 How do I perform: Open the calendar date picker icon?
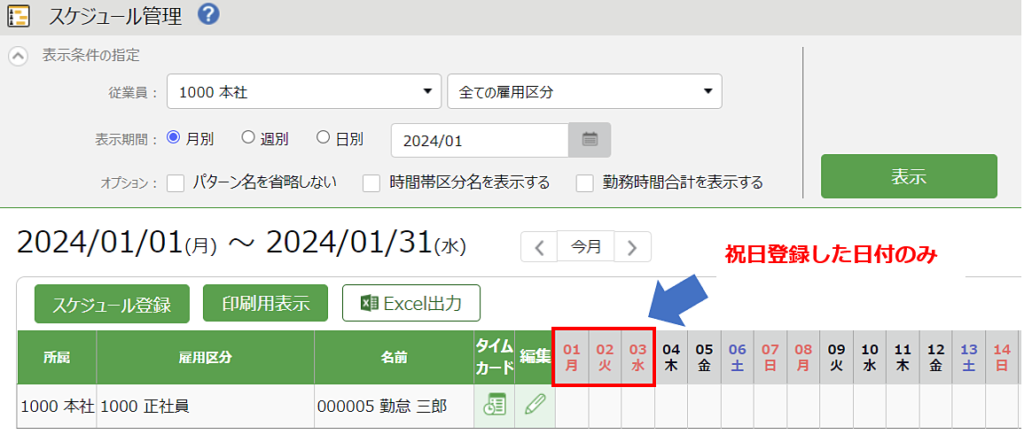(x=590, y=141)
